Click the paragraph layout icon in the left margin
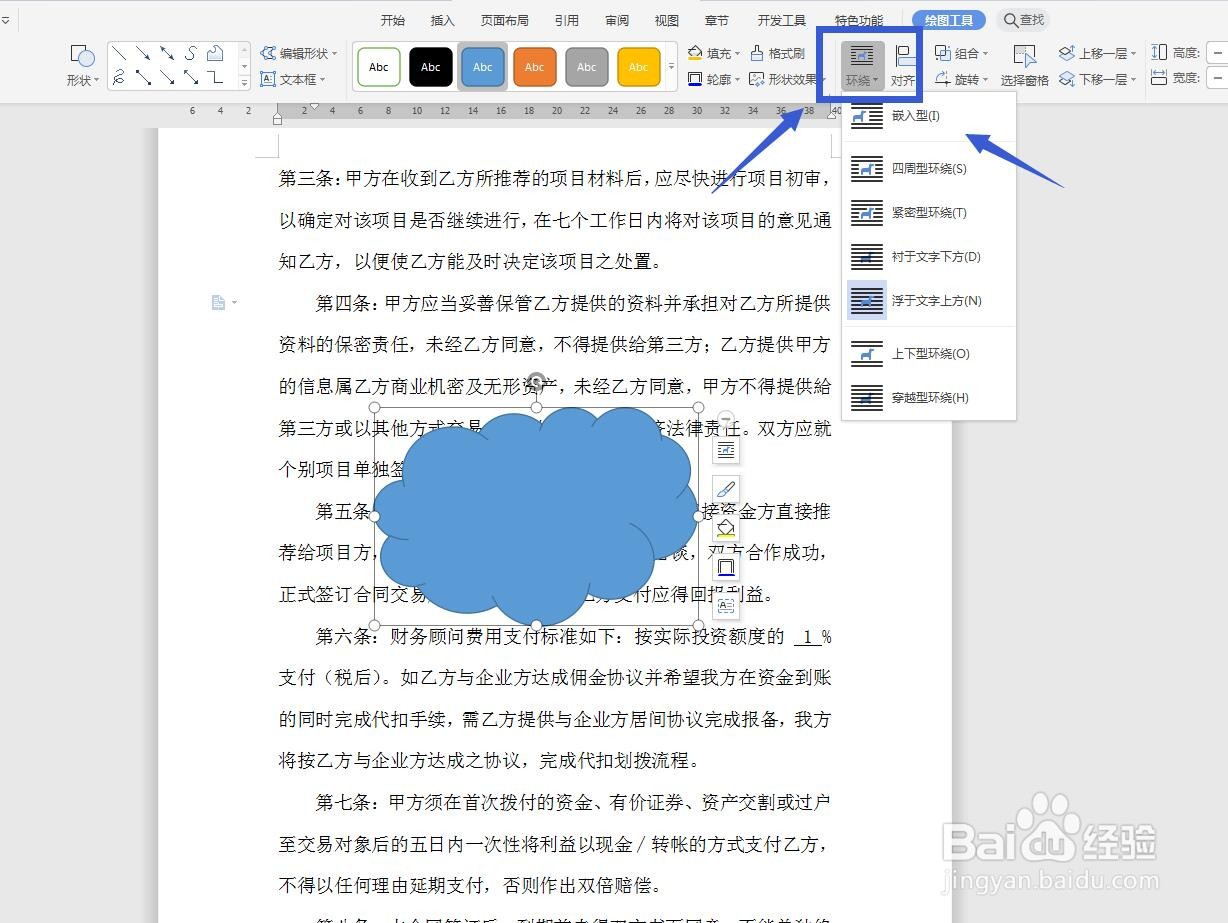The image size is (1228, 923). 218,302
